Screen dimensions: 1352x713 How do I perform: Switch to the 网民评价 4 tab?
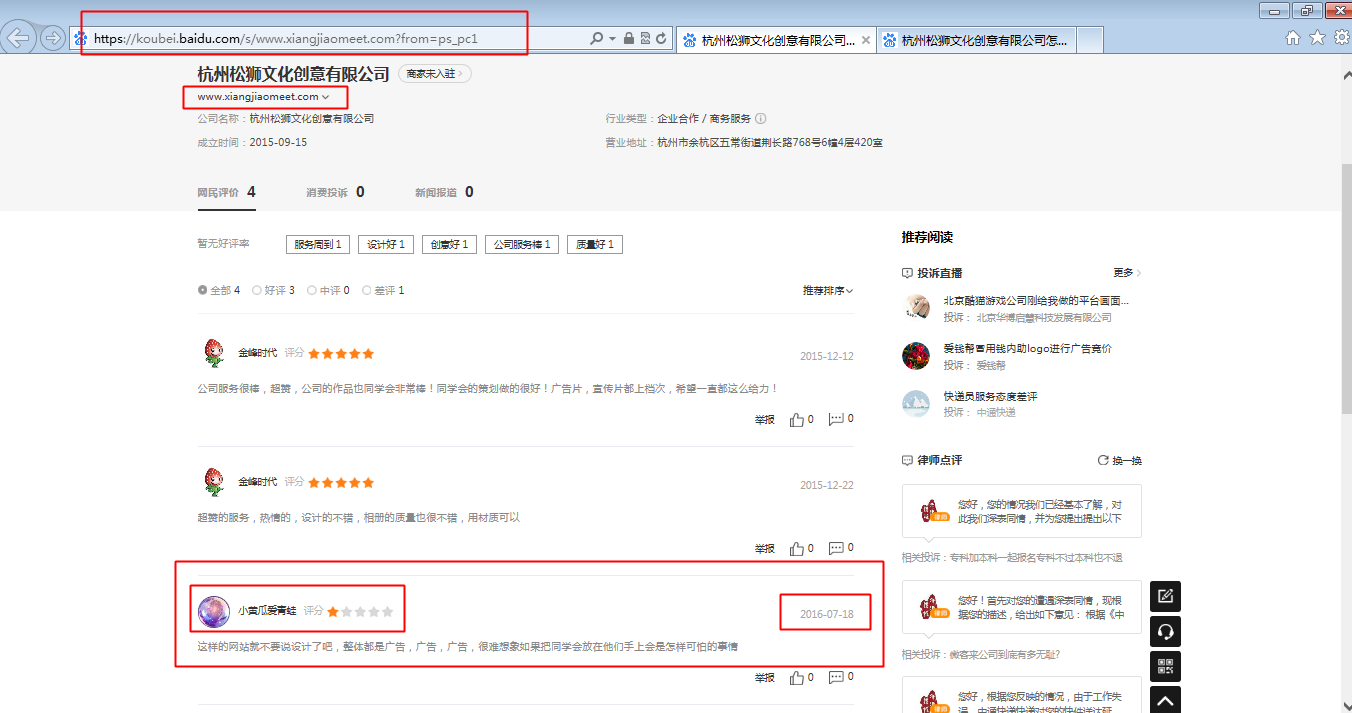(x=226, y=192)
